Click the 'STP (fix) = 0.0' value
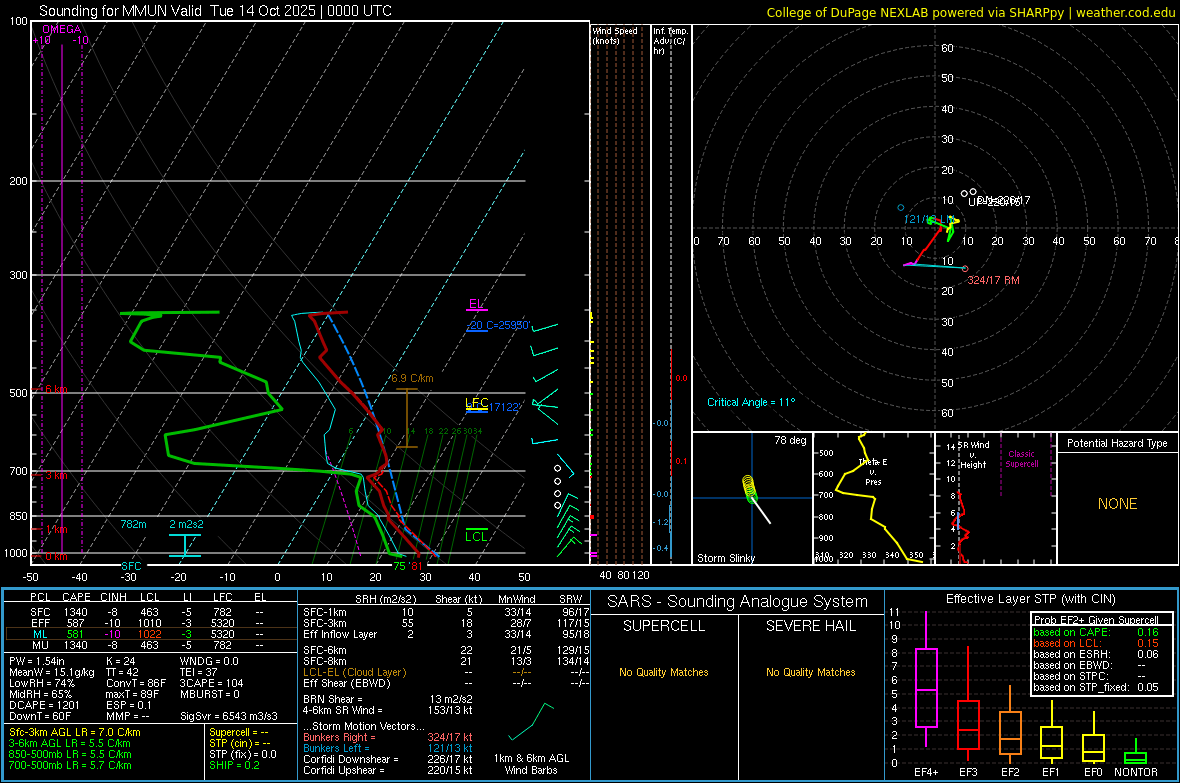This screenshot has width=1180, height=783. (x=243, y=754)
